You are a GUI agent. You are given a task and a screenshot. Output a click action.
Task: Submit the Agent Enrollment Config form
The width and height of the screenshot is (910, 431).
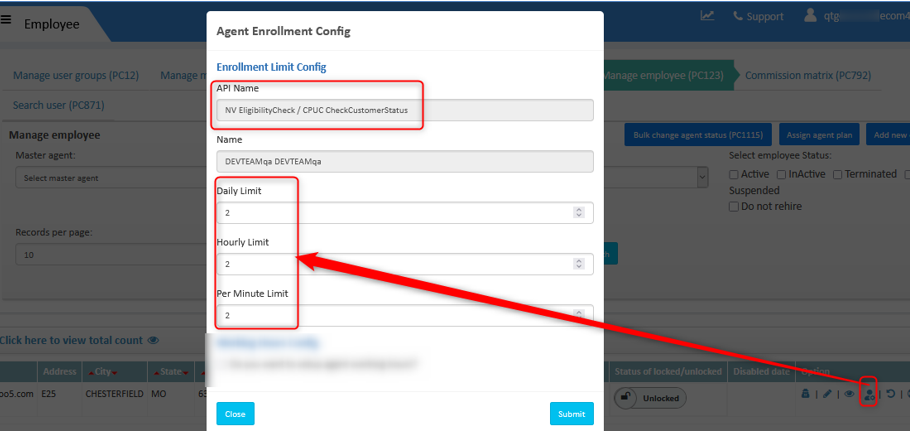pos(572,414)
